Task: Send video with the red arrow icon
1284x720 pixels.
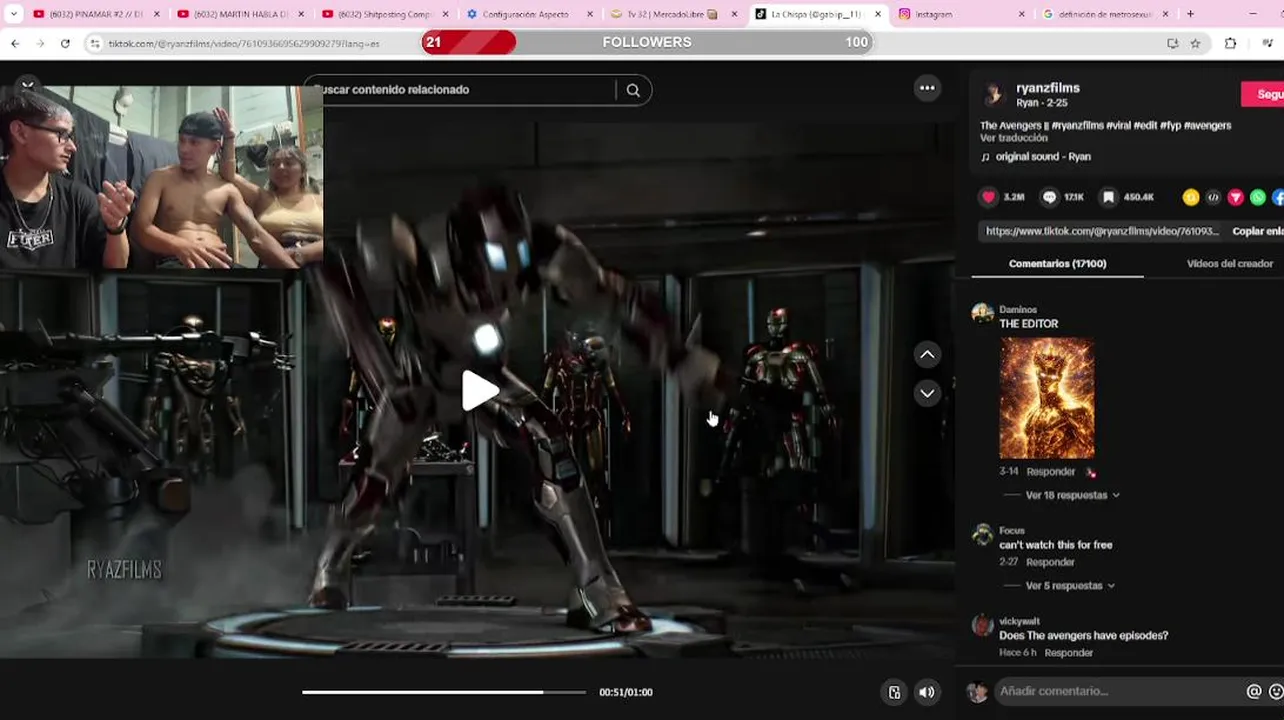Action: click(1236, 197)
